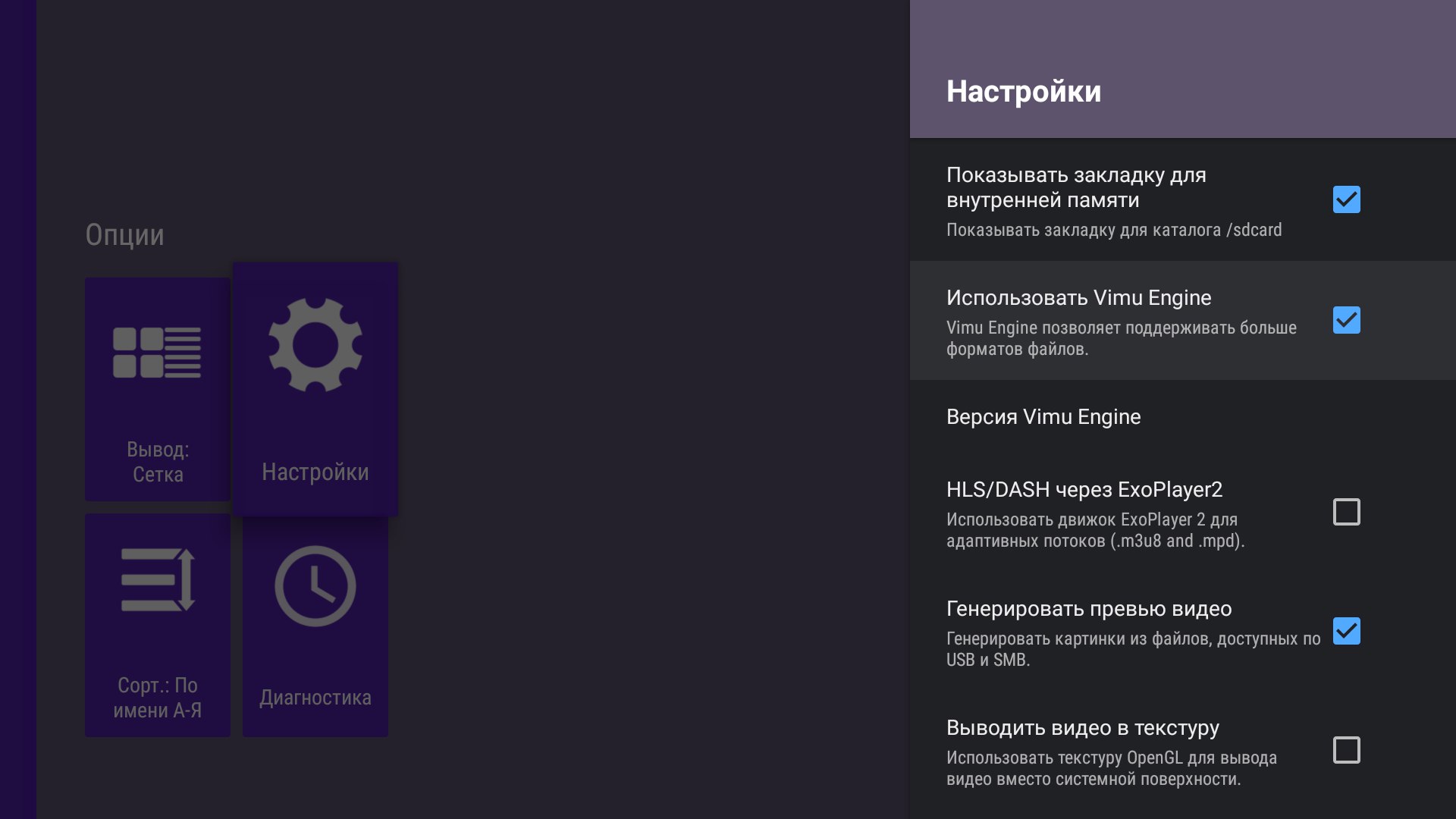
Task: Click the grid/list output view icon
Action: [157, 352]
